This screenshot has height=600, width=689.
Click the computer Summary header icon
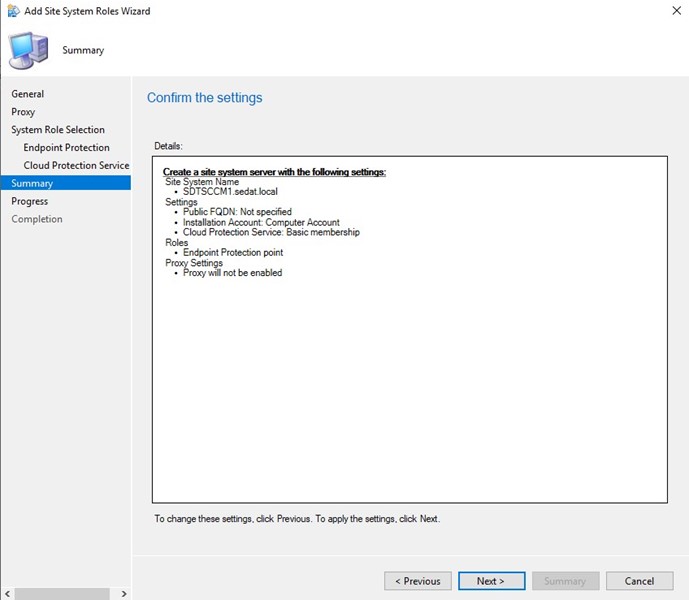tap(28, 50)
